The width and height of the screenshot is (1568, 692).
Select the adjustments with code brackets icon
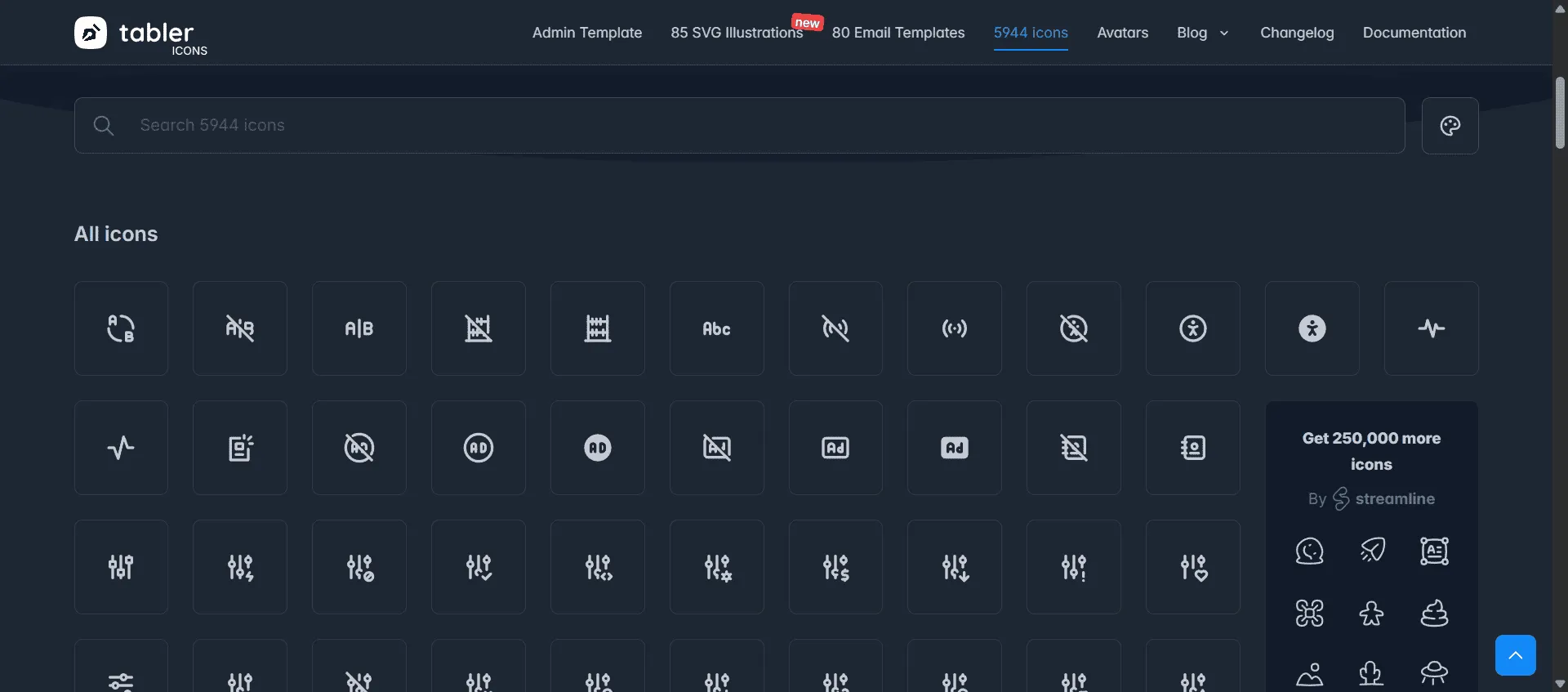[598, 567]
